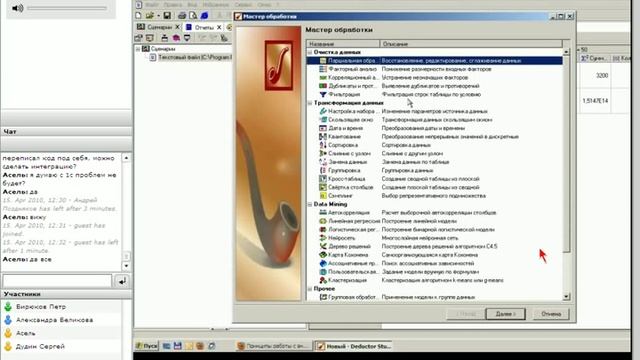Mute using the speaker icon
This screenshot has height=360, width=640.
point(18,8)
